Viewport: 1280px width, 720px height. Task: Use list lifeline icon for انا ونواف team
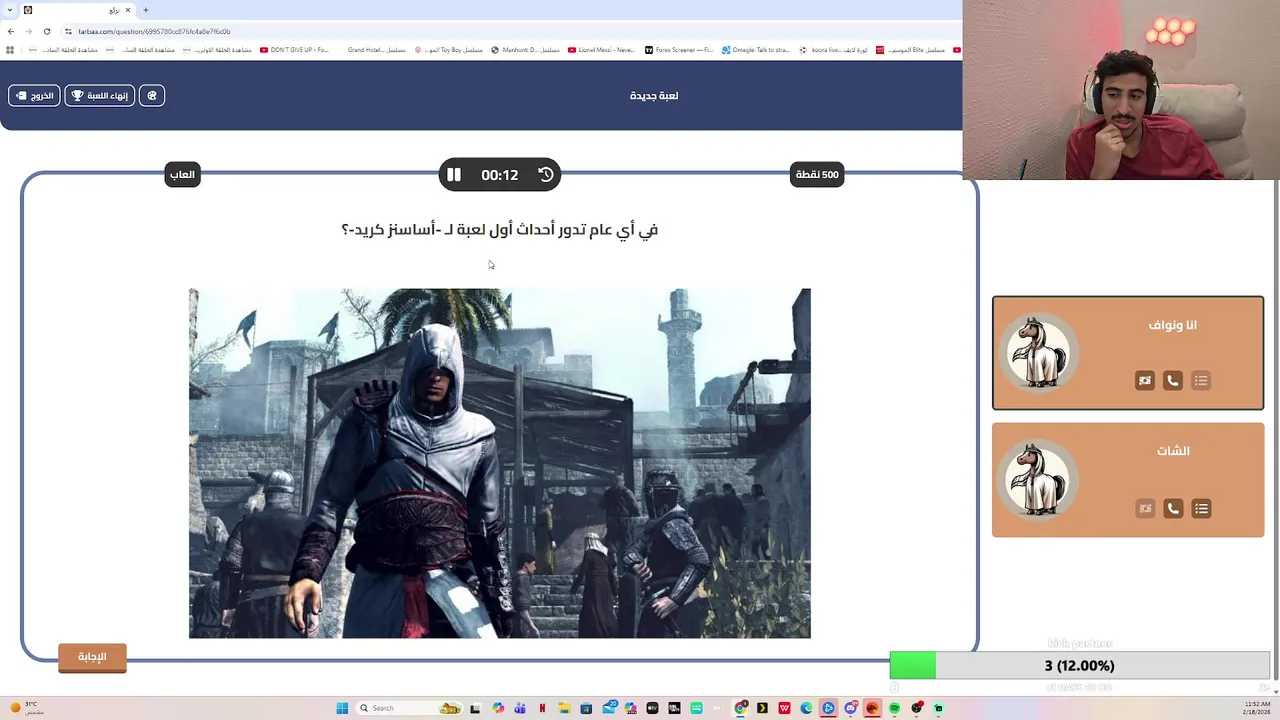click(x=1201, y=381)
